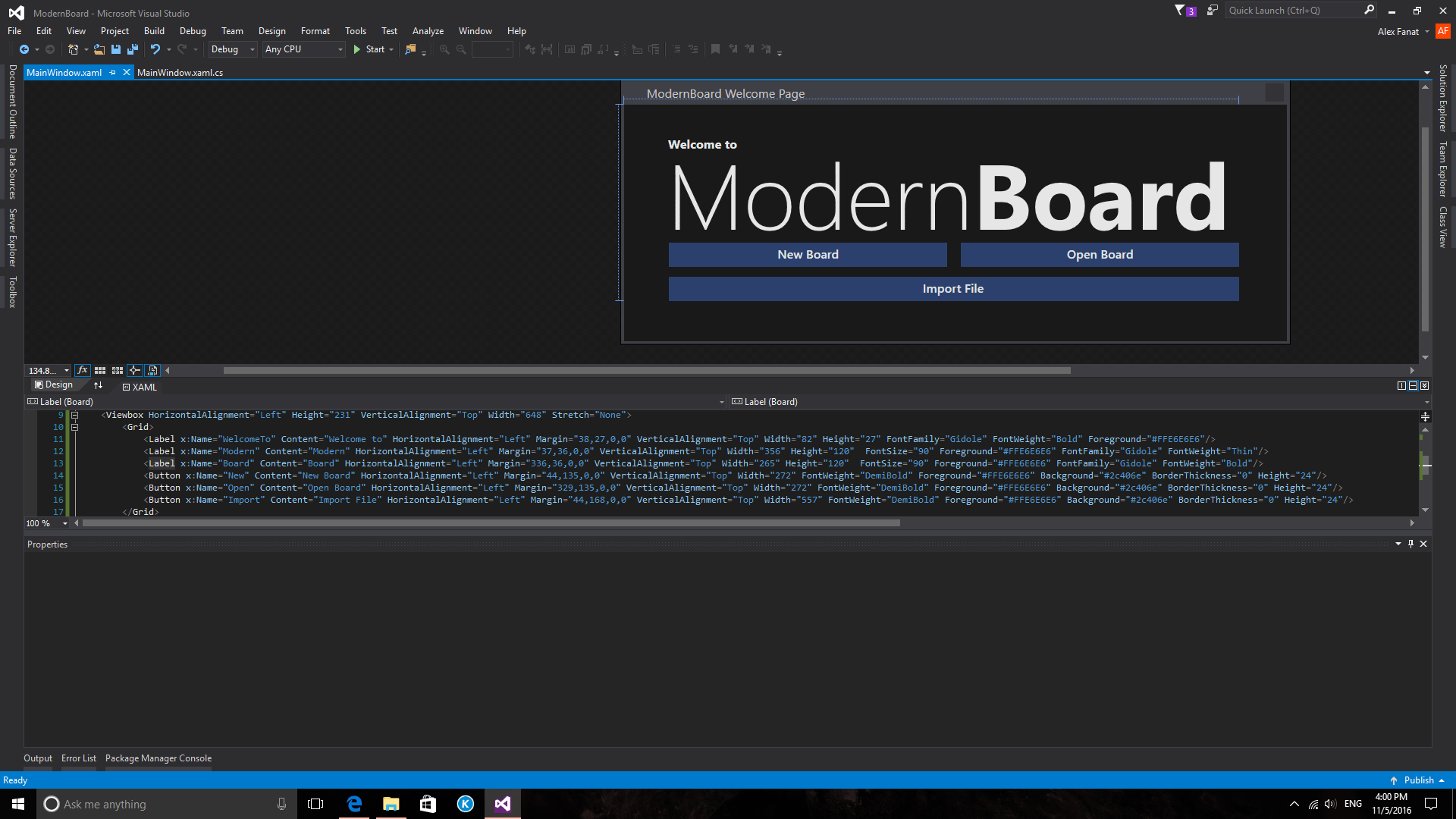Open the Analyze menu
Viewport: 1456px width, 819px height.
428,31
